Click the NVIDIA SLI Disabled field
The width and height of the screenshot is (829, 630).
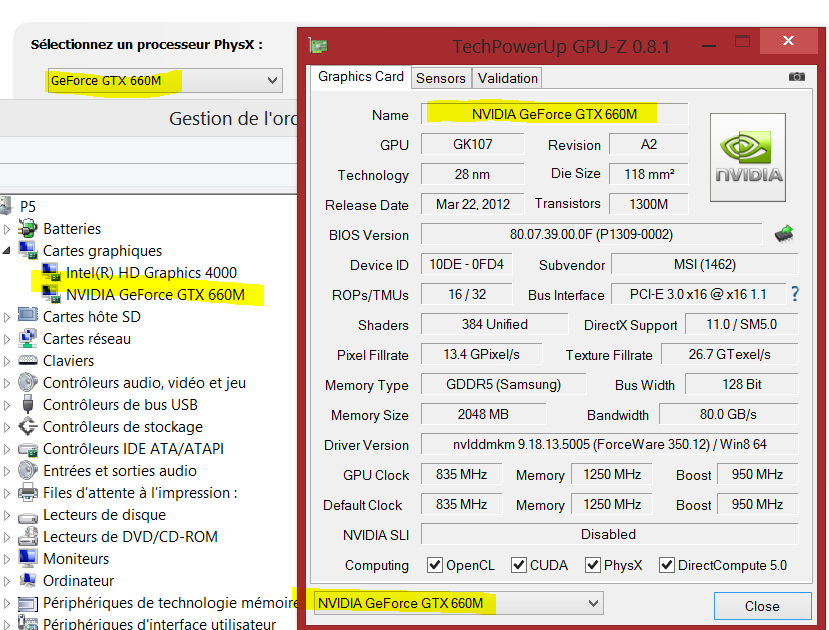pyautogui.click(x=610, y=534)
